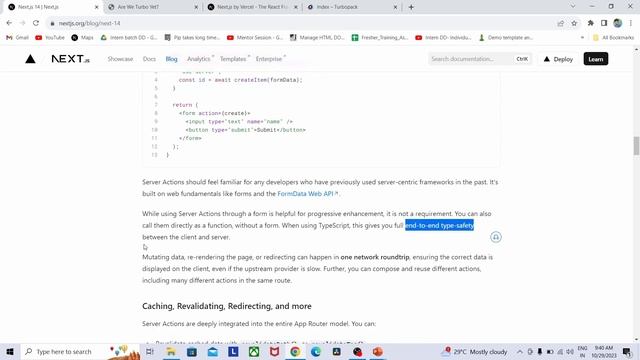Viewport: 640px width, 360px height.
Task: Share this page icon
Action: 560,23
